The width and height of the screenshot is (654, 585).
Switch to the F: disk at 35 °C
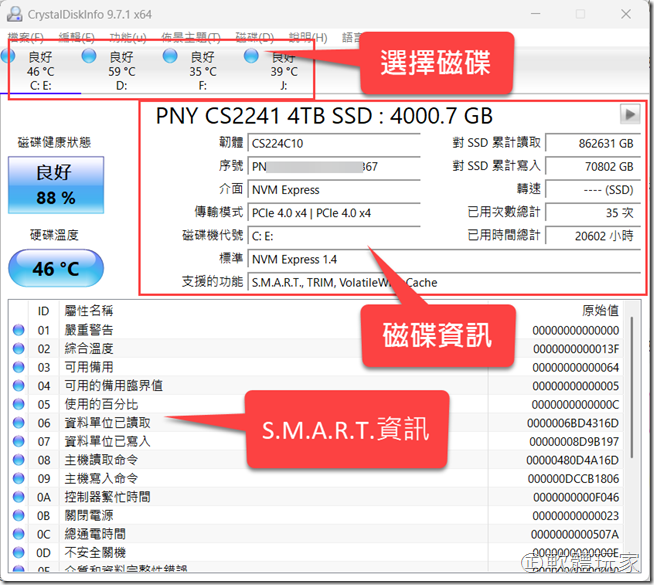pos(170,57)
